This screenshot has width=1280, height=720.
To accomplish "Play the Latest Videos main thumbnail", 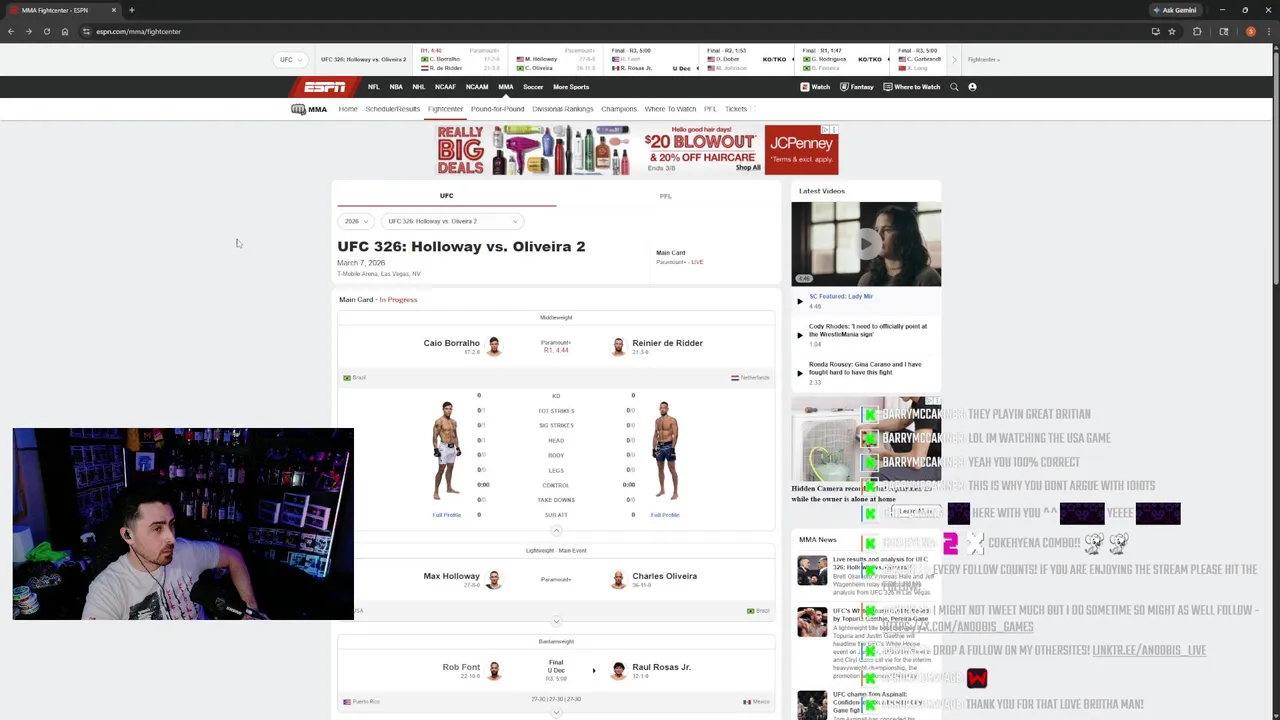I will coord(866,244).
